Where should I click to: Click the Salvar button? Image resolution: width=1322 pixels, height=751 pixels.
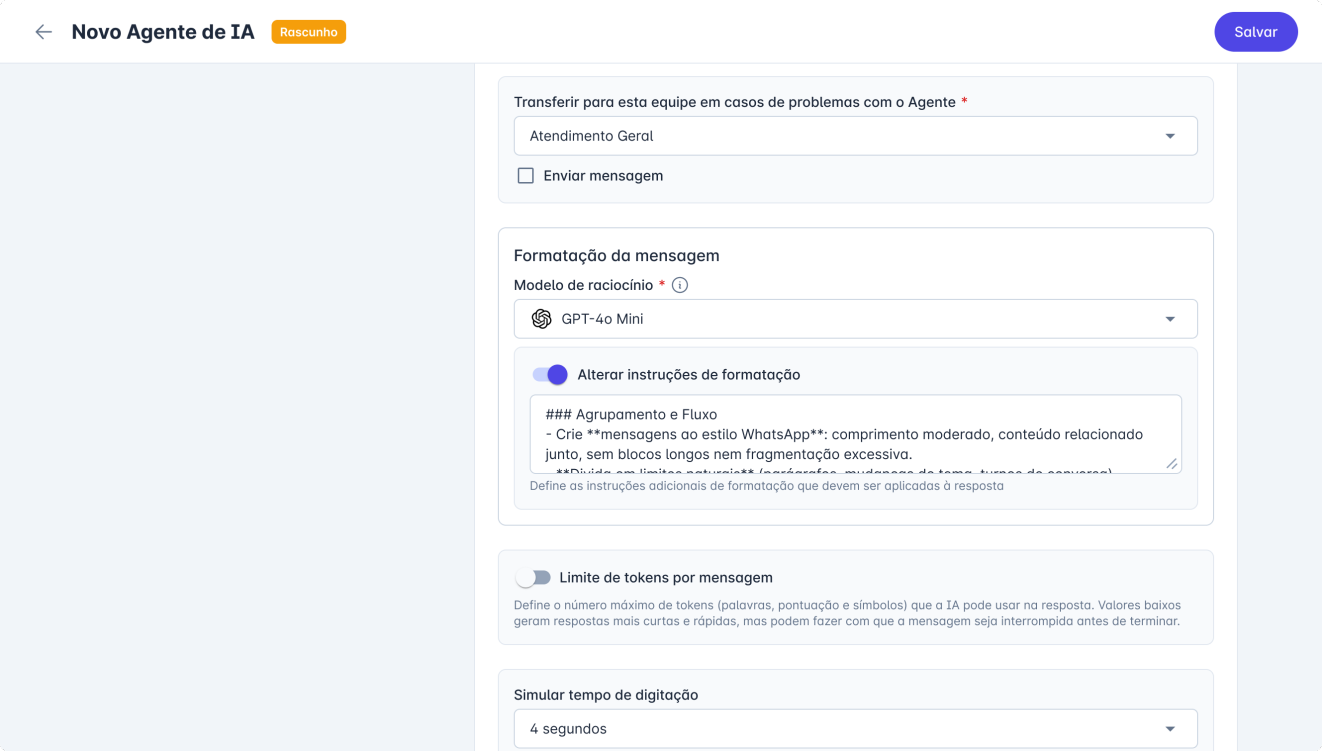point(1255,31)
